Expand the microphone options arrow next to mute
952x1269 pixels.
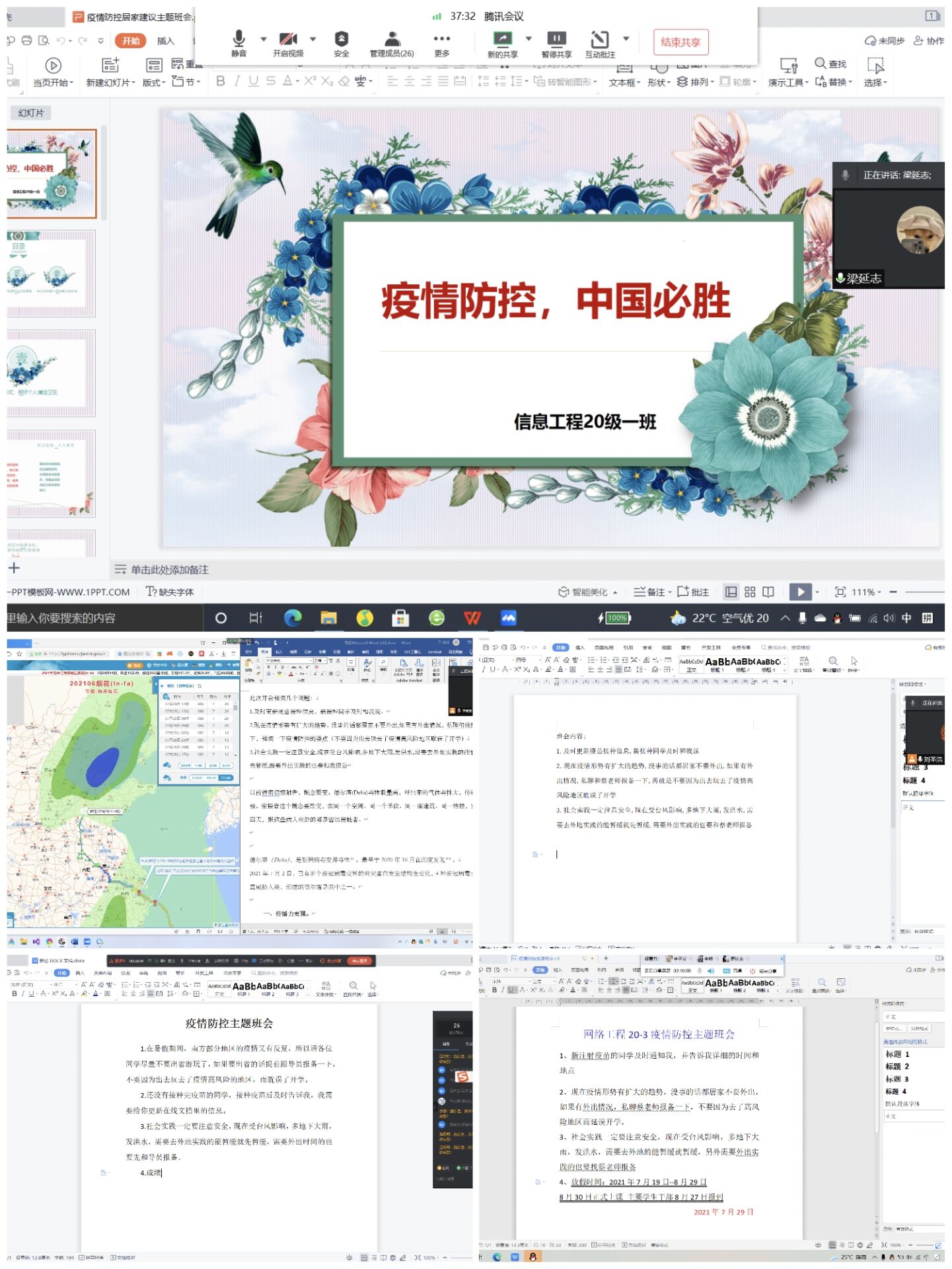[264, 38]
